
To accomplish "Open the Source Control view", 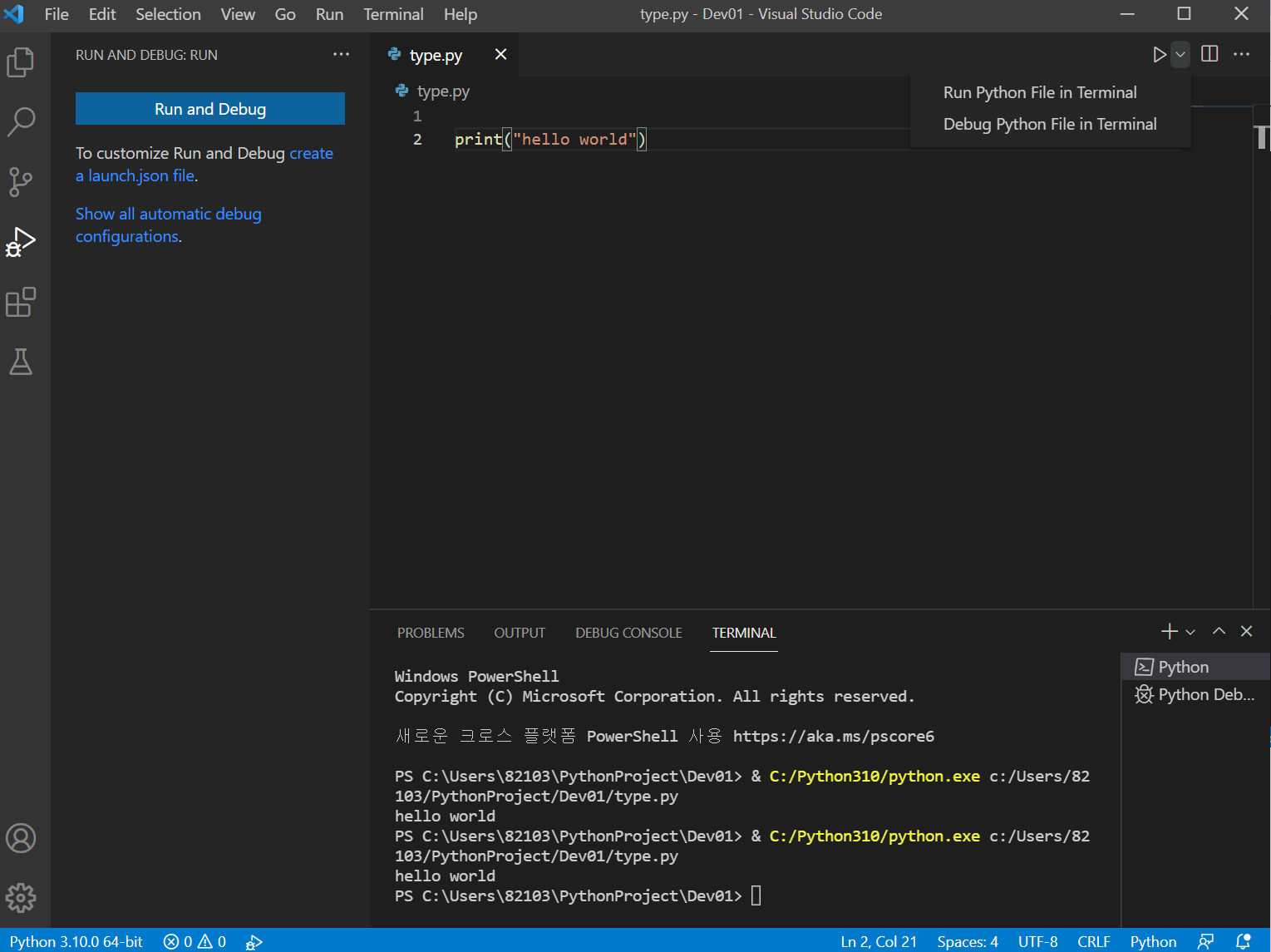I will tap(21, 181).
